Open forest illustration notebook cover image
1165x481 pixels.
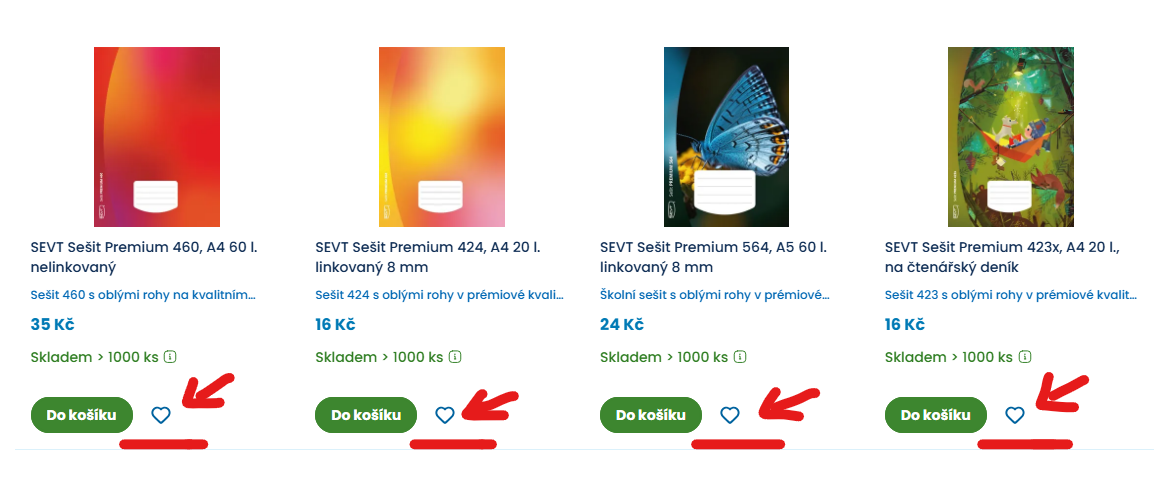tap(1010, 136)
